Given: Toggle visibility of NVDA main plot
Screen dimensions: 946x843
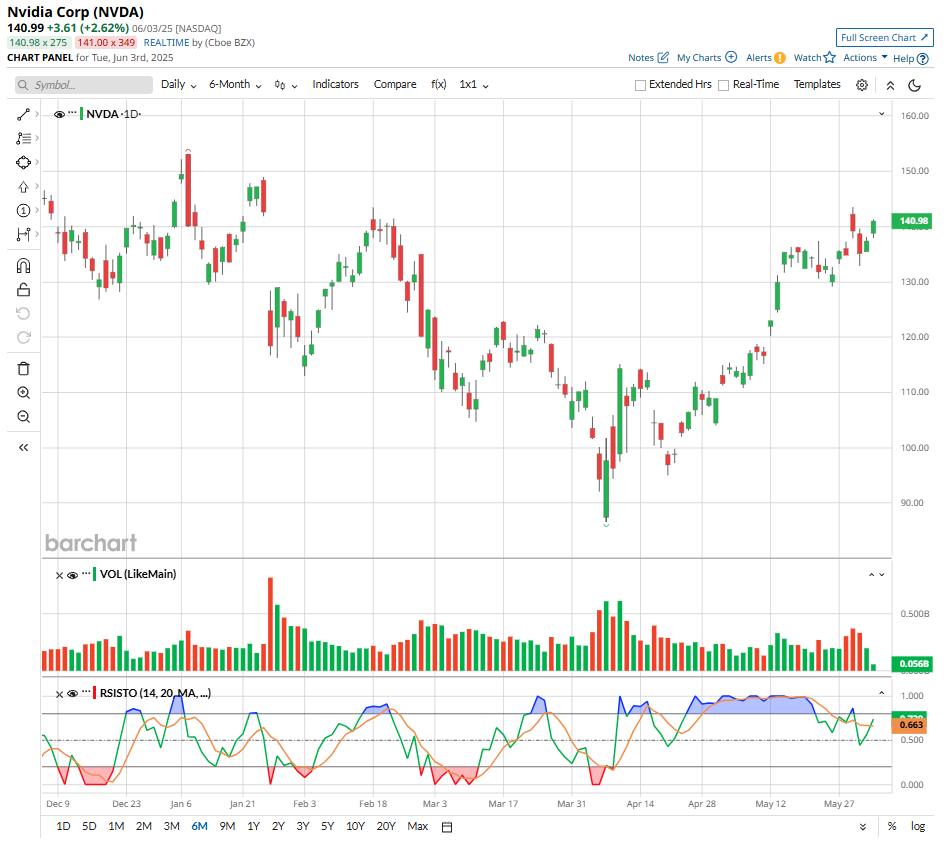Looking at the screenshot, I should coord(59,114).
